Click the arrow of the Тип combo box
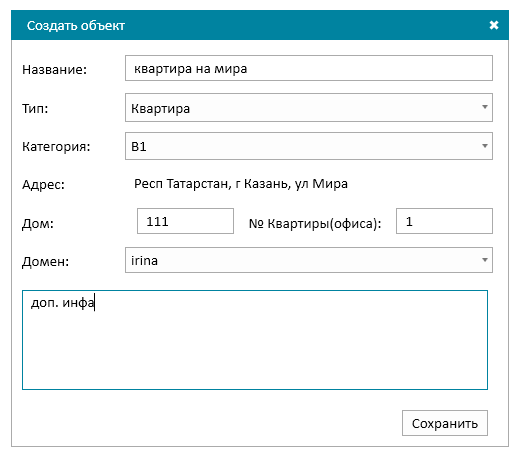 [x=485, y=107]
